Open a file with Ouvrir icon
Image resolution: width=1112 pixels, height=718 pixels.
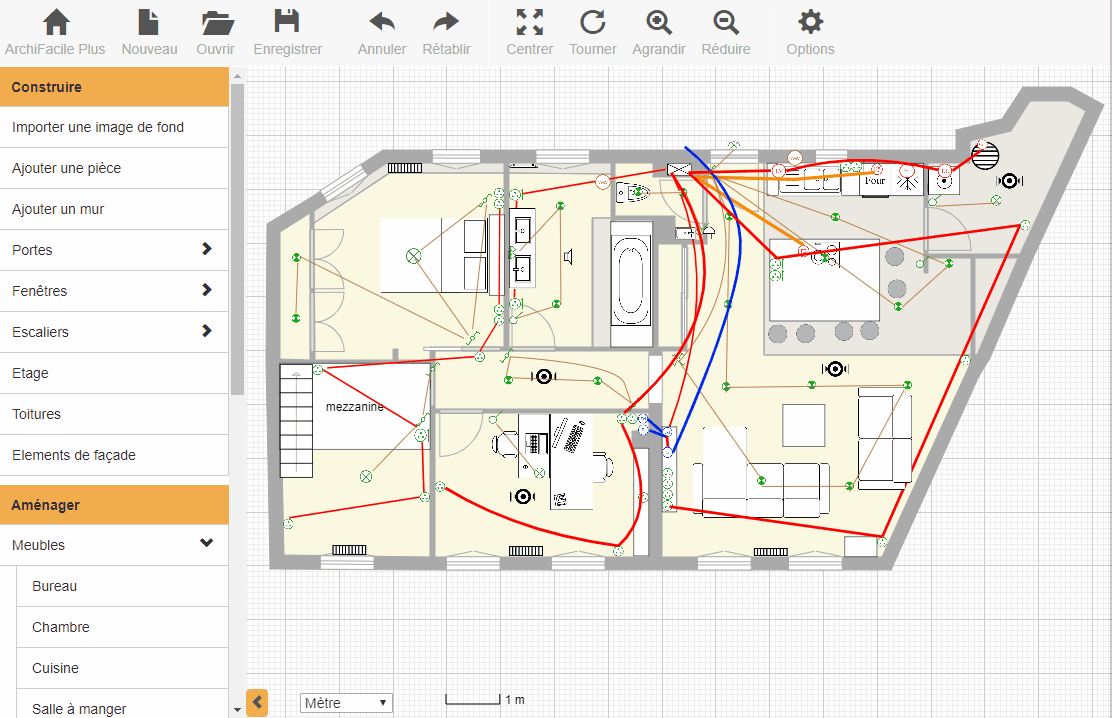(216, 23)
